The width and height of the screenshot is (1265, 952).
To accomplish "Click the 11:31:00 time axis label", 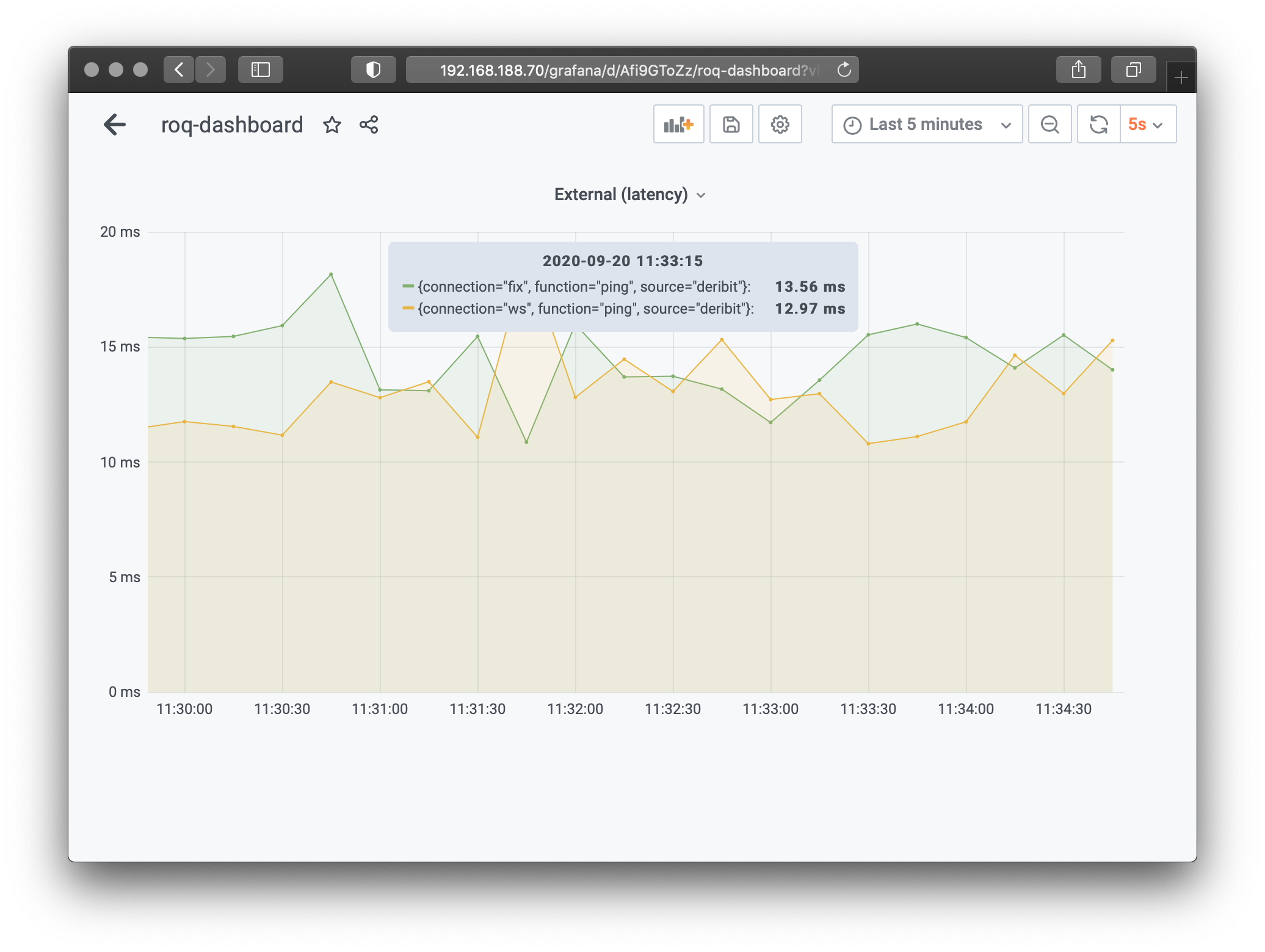I will tap(380, 709).
